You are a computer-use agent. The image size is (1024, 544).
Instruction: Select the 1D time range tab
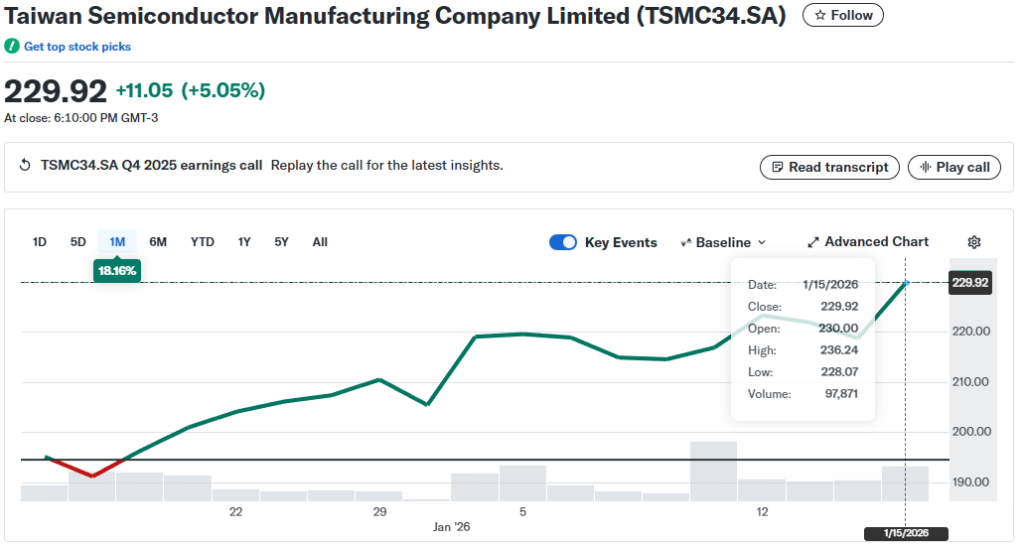[40, 242]
